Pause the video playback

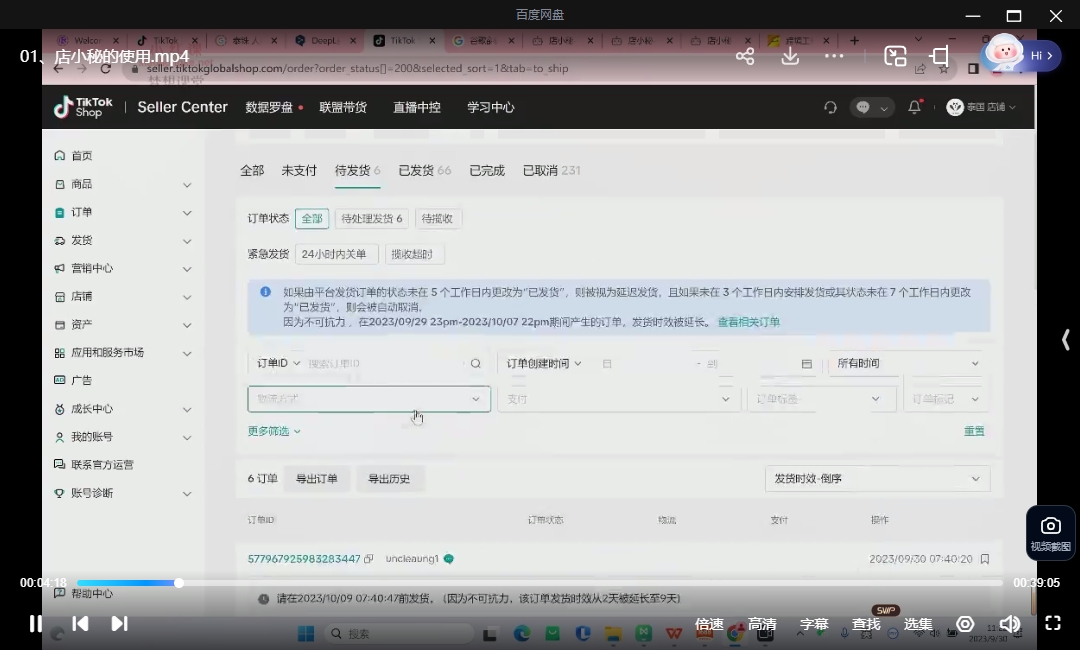pos(35,623)
